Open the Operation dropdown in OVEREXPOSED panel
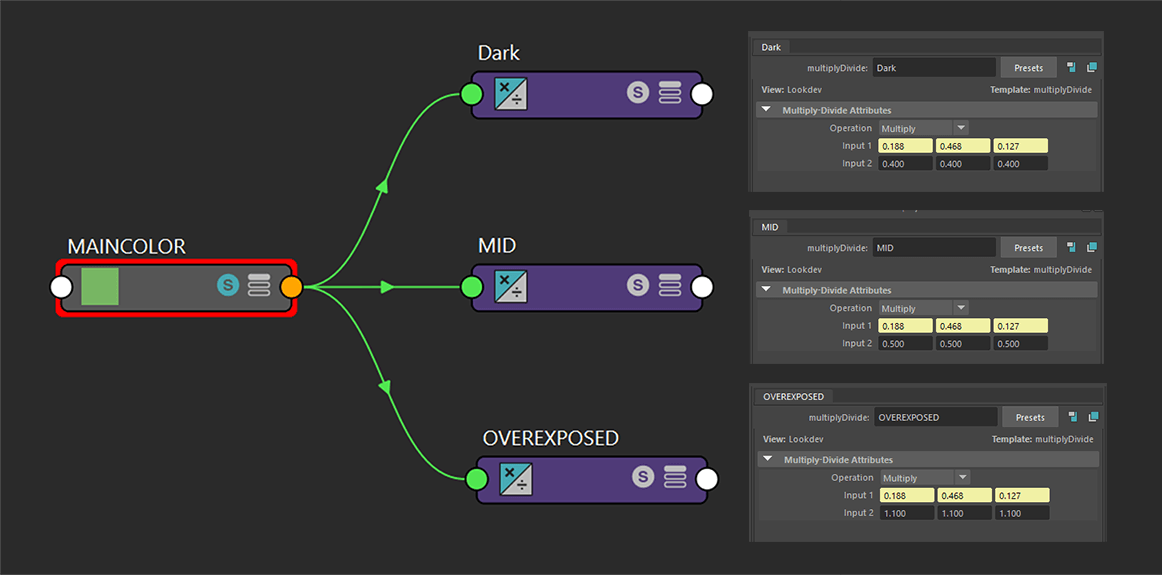This screenshot has width=1162, height=575. tap(925, 478)
